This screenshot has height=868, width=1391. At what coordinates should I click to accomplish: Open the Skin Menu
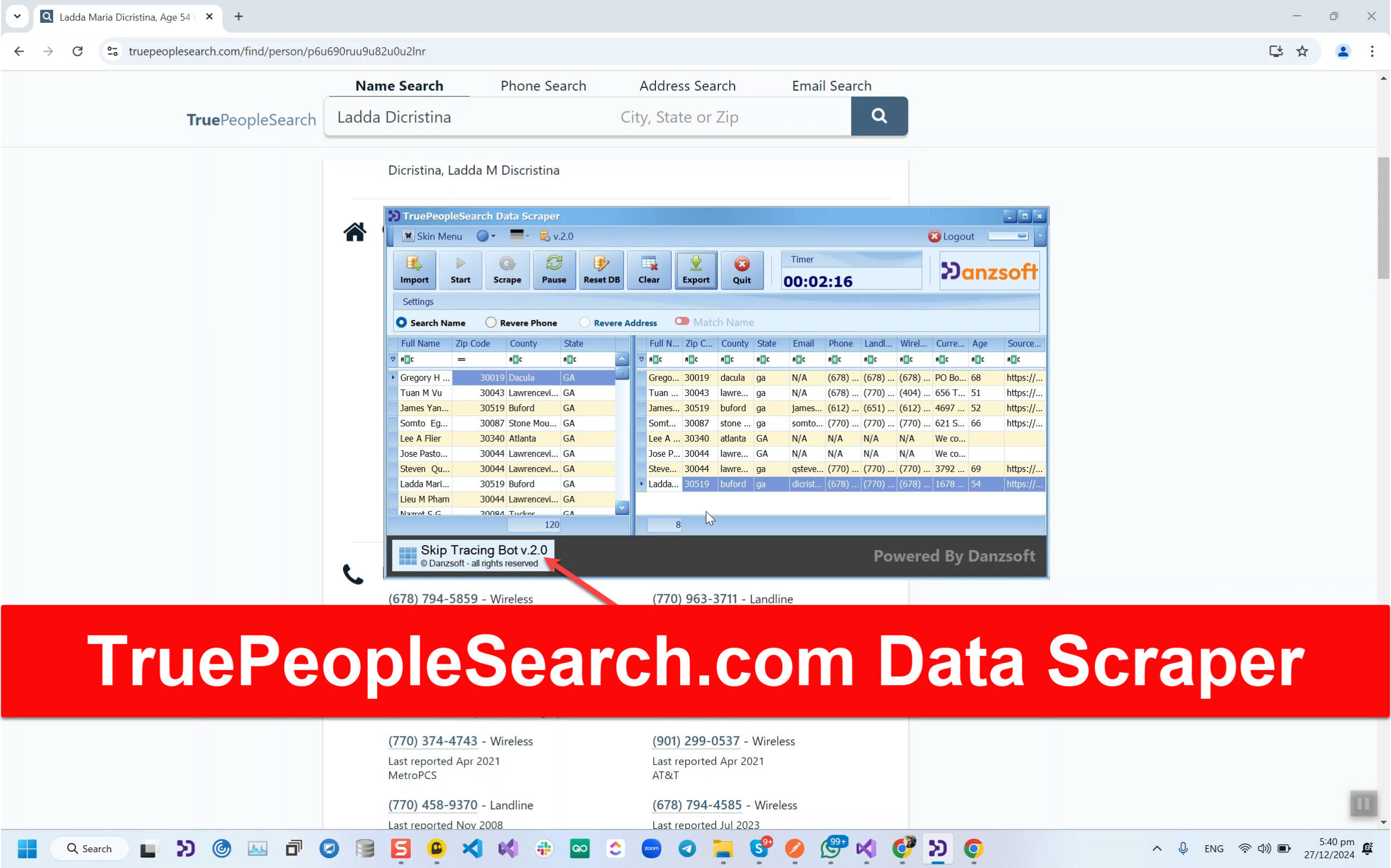[x=433, y=236]
